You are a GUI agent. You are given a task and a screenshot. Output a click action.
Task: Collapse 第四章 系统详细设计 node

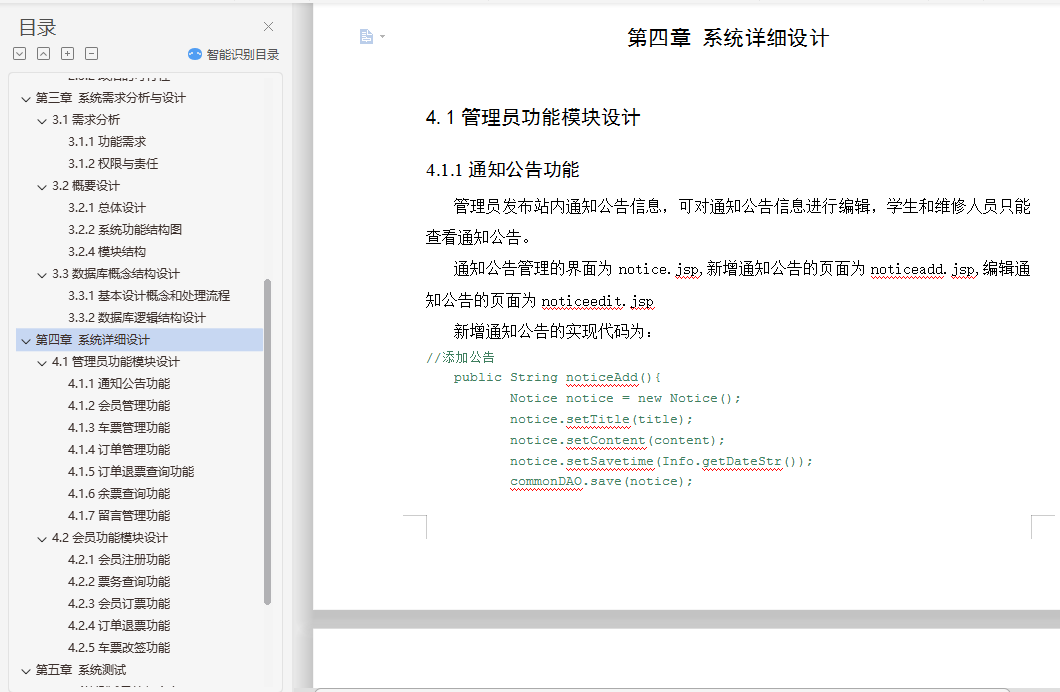click(x=26, y=341)
